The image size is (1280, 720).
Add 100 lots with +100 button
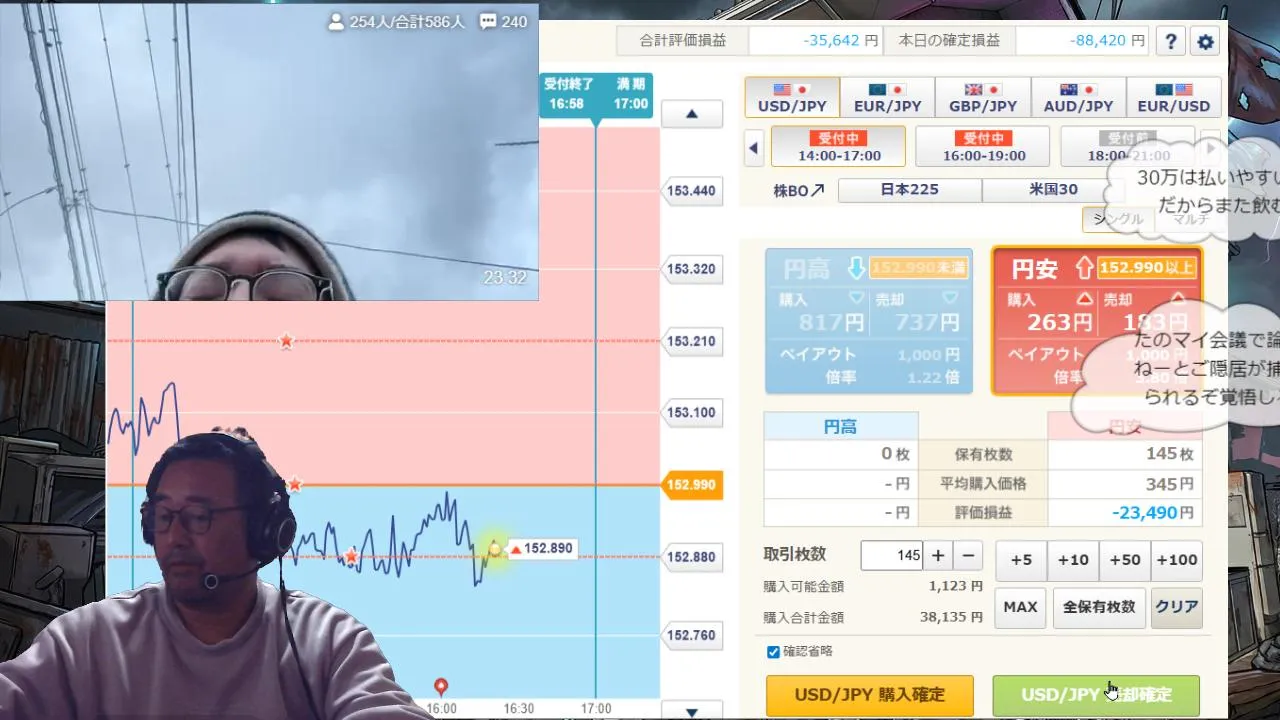[1176, 560]
